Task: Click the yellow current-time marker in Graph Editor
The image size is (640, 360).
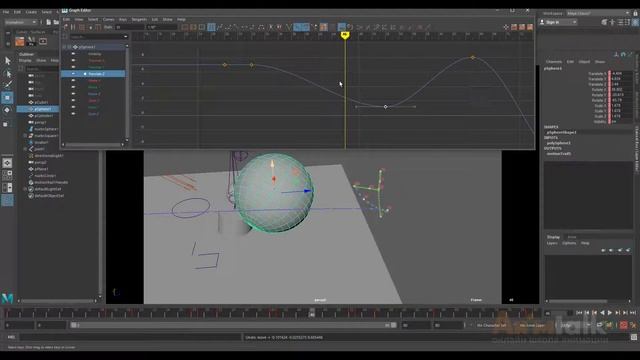Action: point(345,36)
